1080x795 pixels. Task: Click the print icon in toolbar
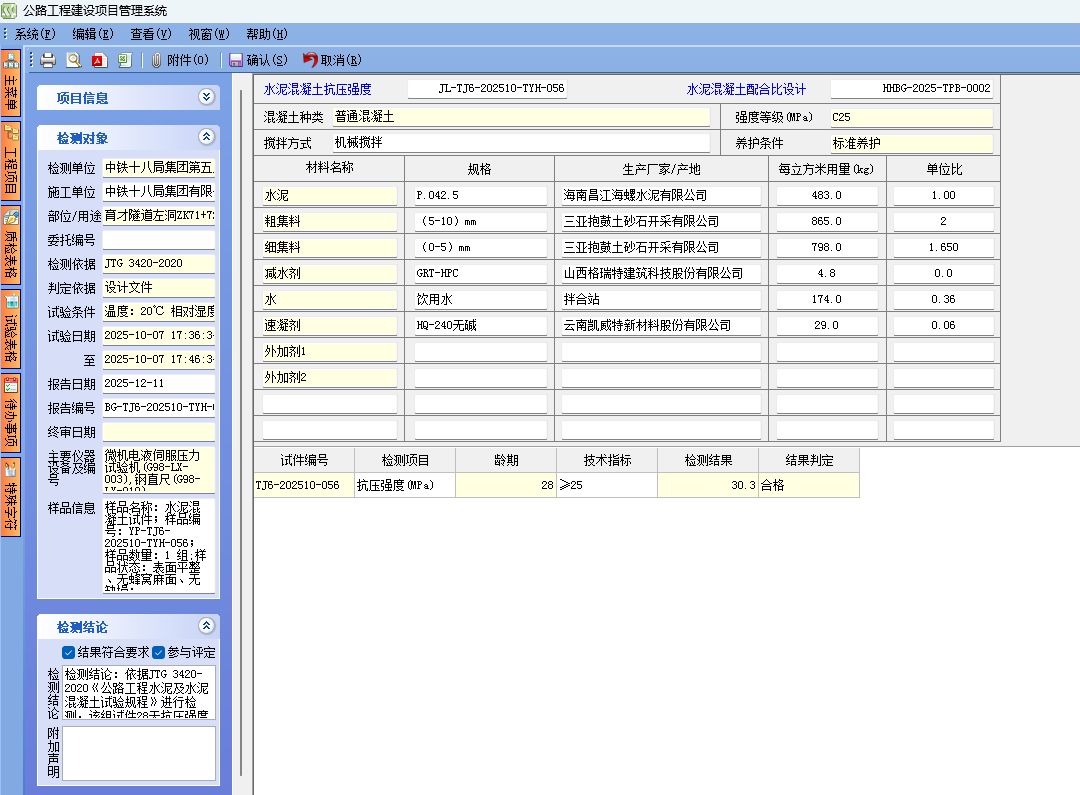[x=48, y=60]
